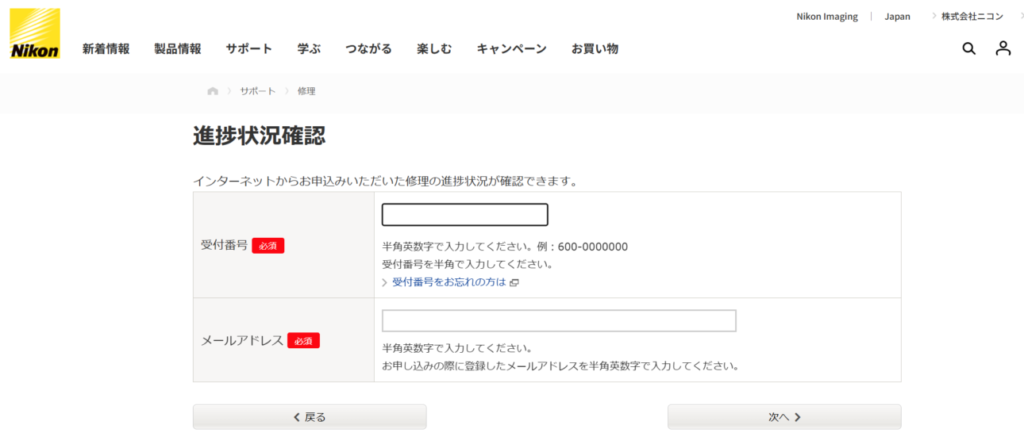The width and height of the screenshot is (1024, 448).
Task: Open 楽しむ navigation item
Action: (x=434, y=48)
